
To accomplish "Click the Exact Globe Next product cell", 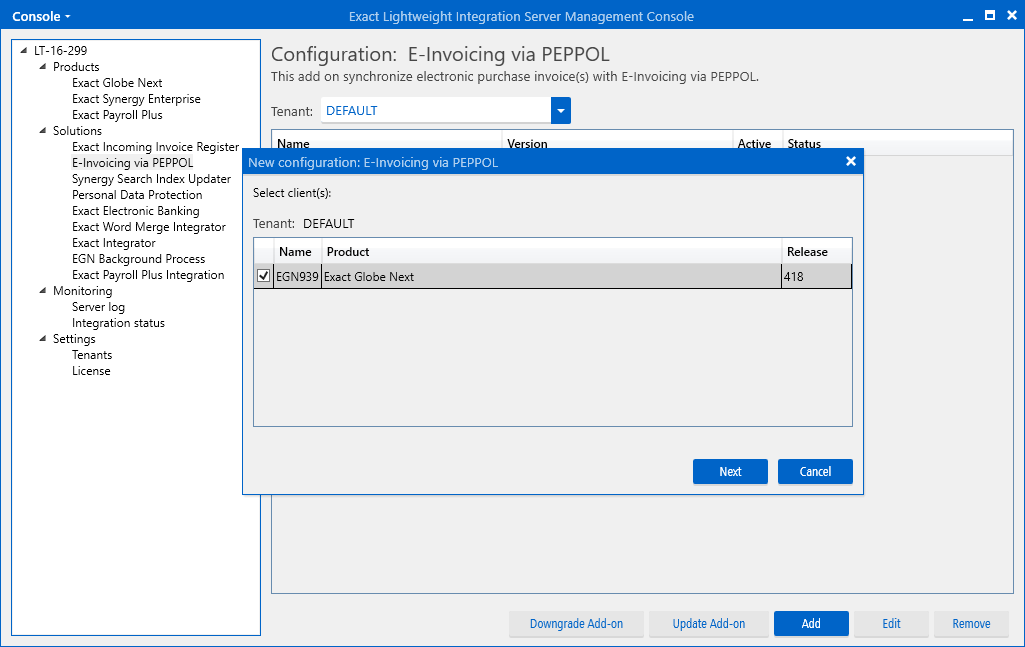I will (552, 276).
